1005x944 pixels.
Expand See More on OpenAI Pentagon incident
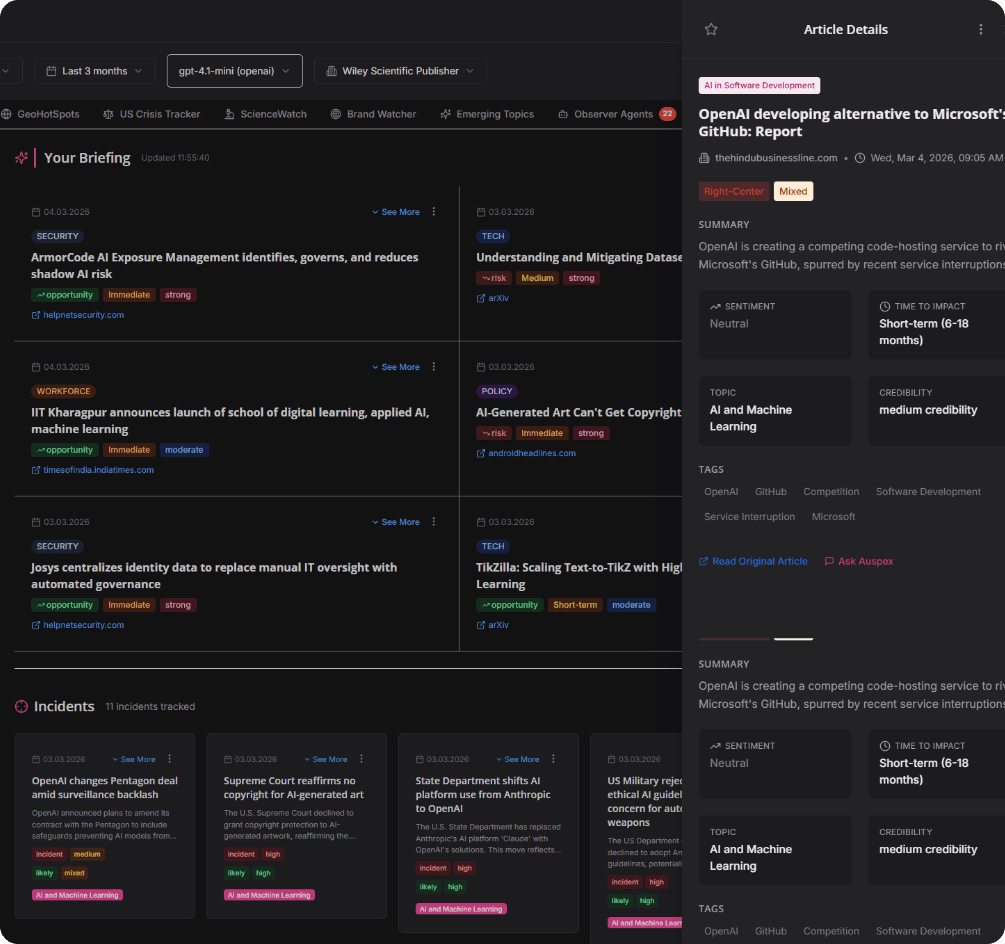click(134, 759)
